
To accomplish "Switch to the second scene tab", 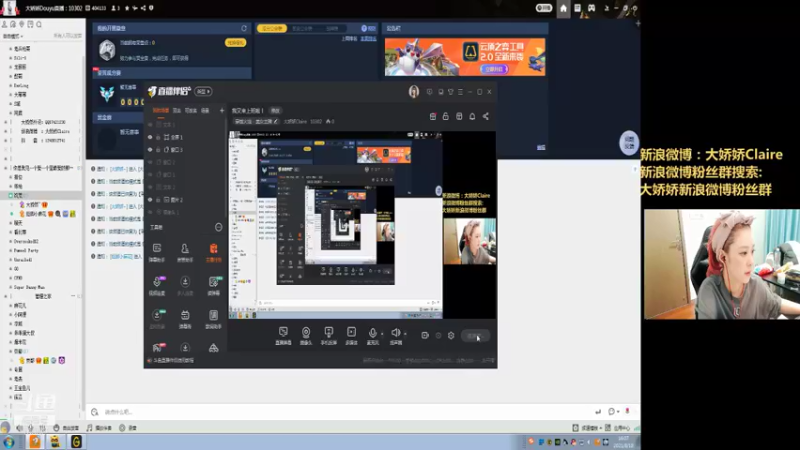I will point(177,111).
